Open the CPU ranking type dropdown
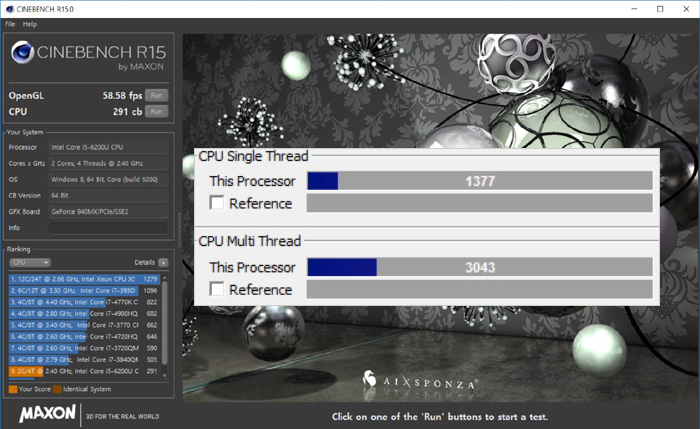 tap(30, 262)
